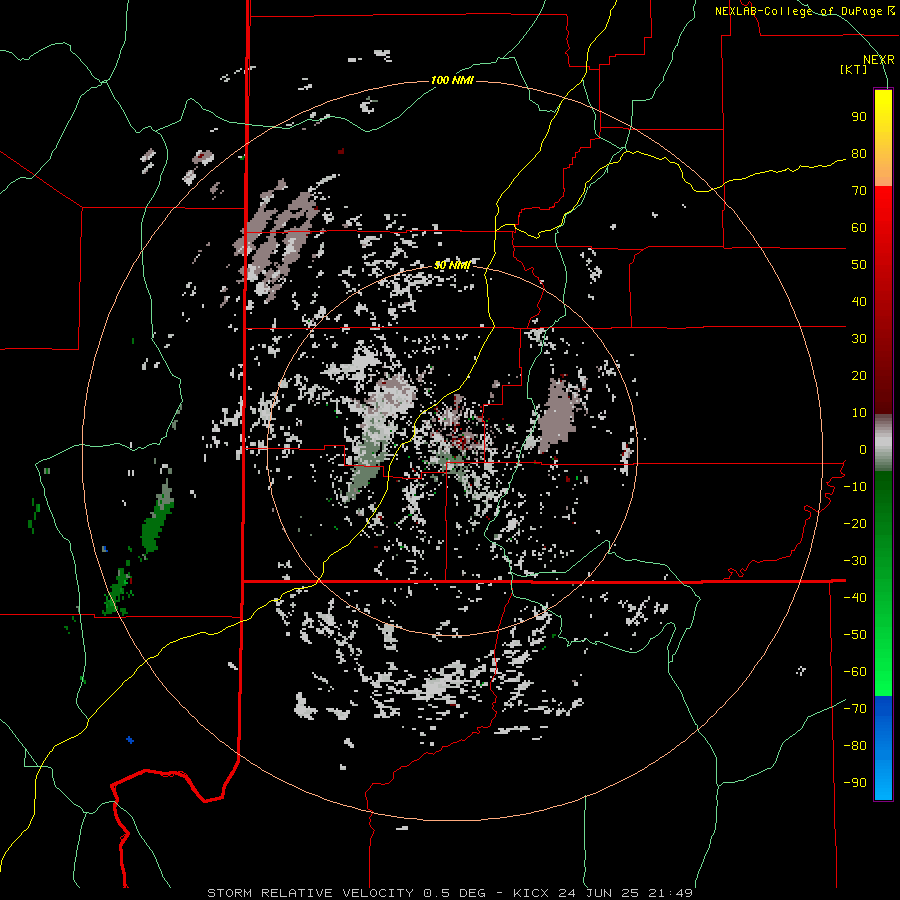Click the KICX station identifier in caption
This screenshot has height=900, width=900.
point(531,893)
